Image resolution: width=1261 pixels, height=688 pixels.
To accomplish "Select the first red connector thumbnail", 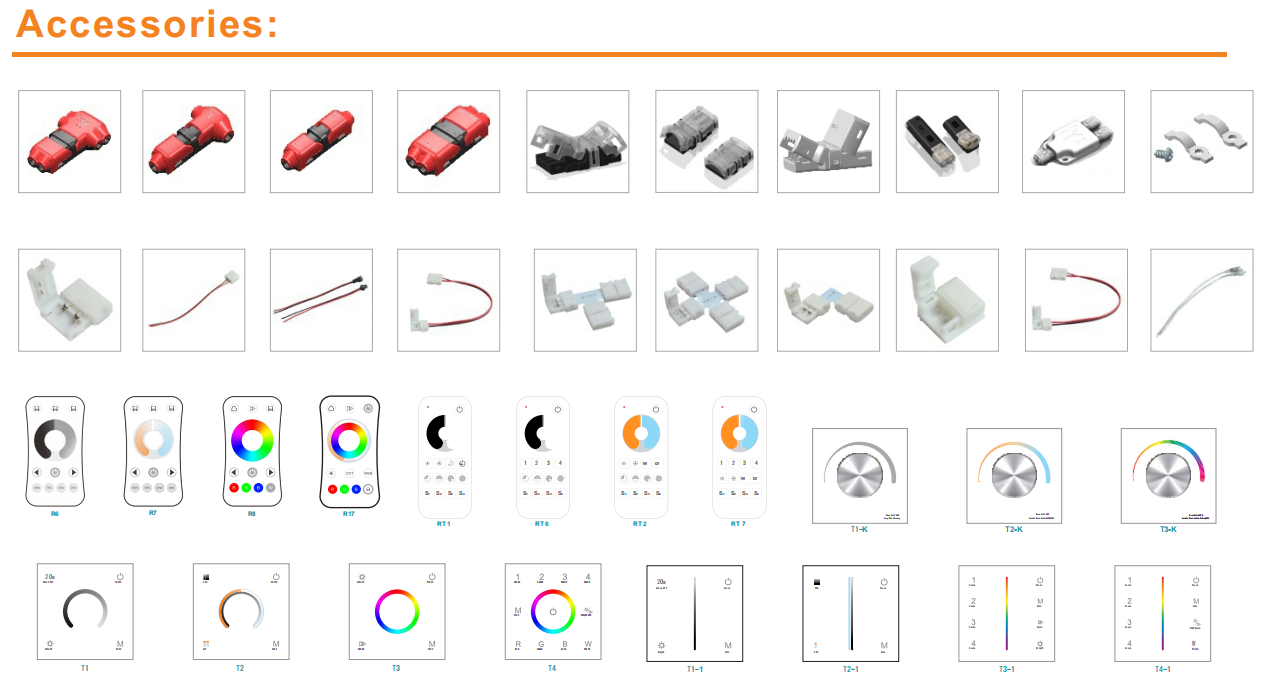I will tap(70, 142).
